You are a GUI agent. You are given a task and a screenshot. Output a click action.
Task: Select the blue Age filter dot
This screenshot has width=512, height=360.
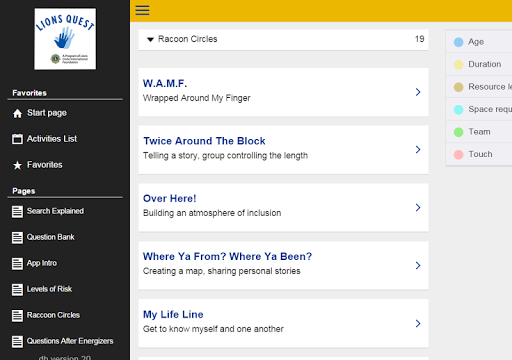[459, 42]
